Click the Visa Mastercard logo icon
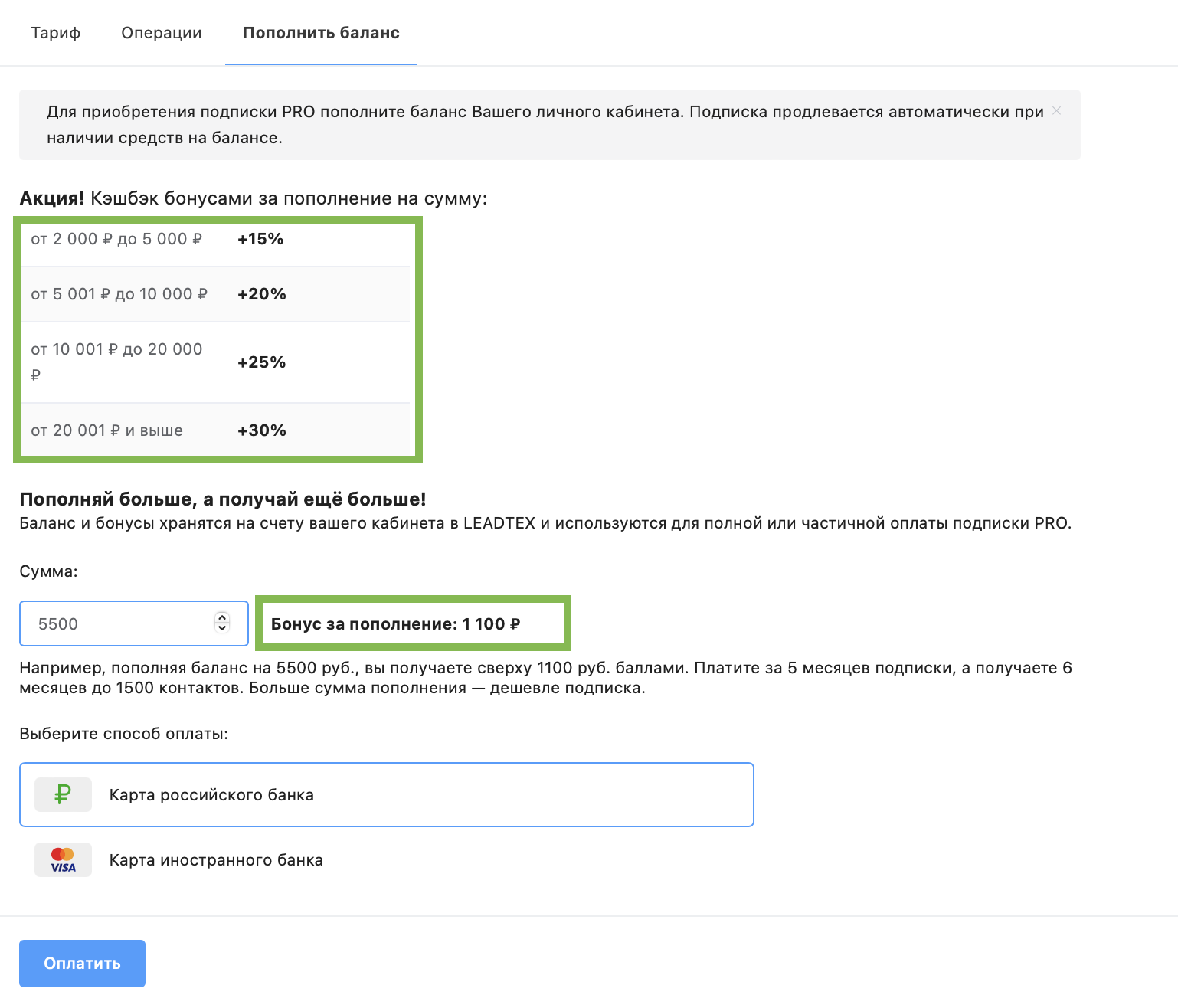Viewport: 1178px width, 1008px height. (x=63, y=859)
